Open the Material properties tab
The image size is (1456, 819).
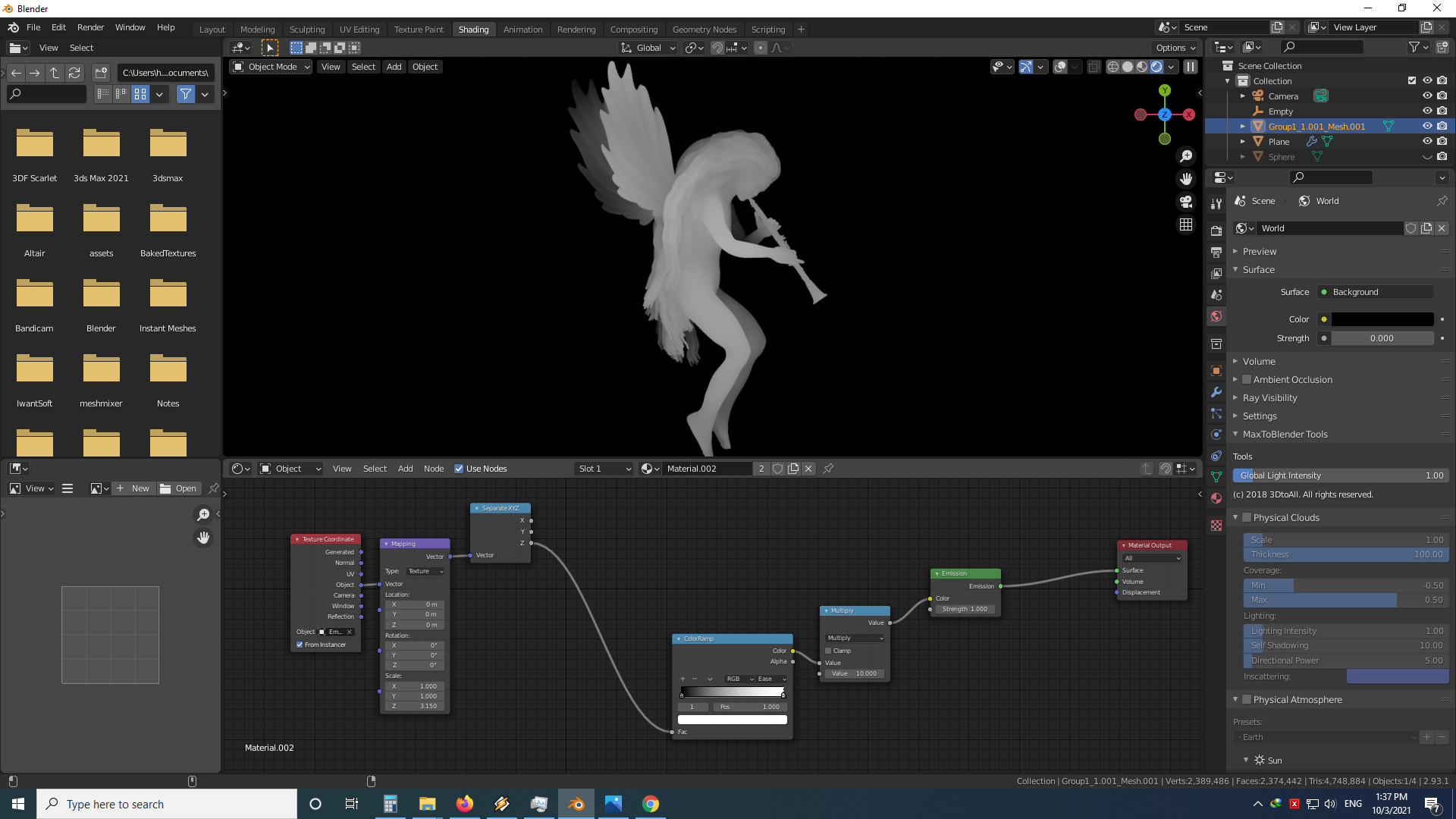tap(1216, 498)
